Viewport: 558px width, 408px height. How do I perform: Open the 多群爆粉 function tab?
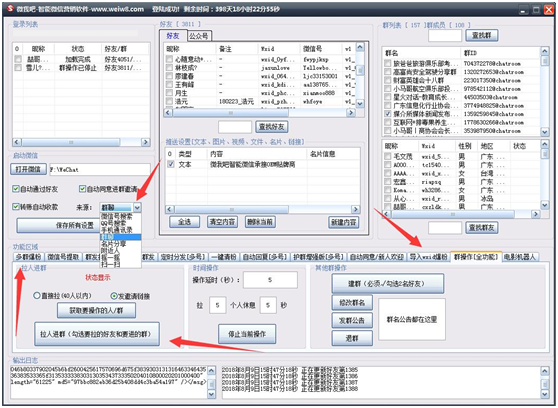28,257
